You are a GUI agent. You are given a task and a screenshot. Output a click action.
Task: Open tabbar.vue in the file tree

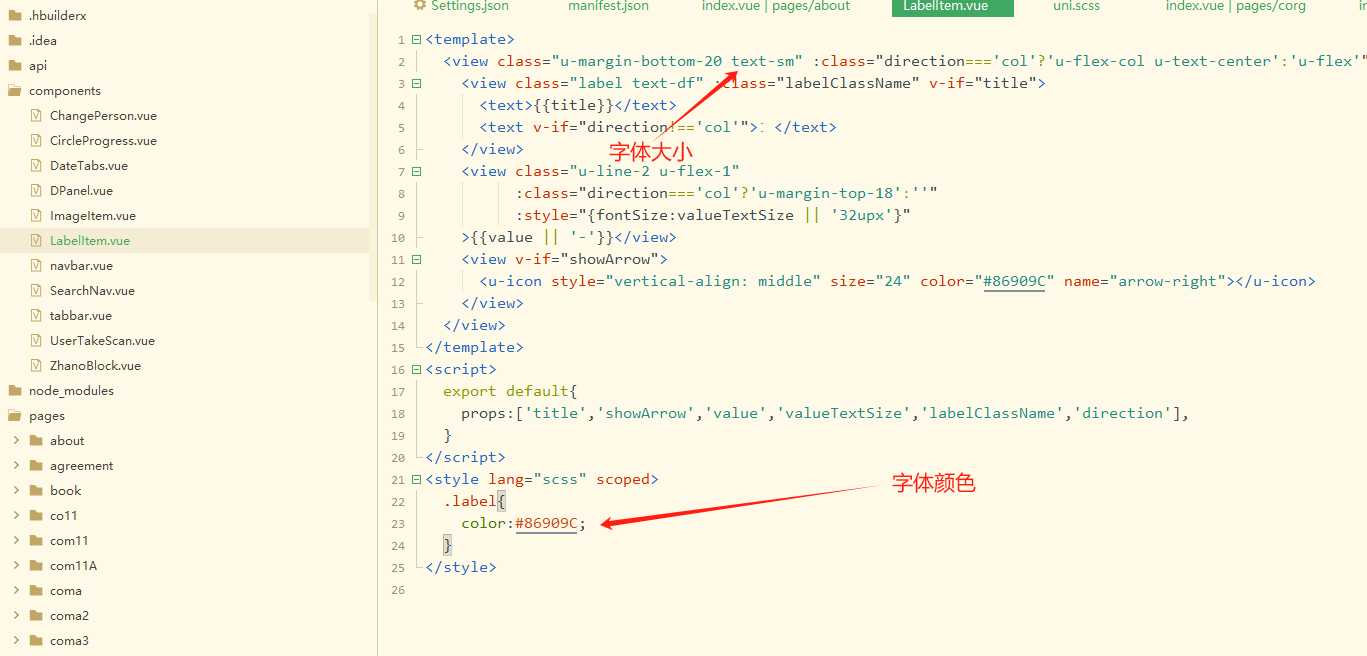tap(81, 315)
